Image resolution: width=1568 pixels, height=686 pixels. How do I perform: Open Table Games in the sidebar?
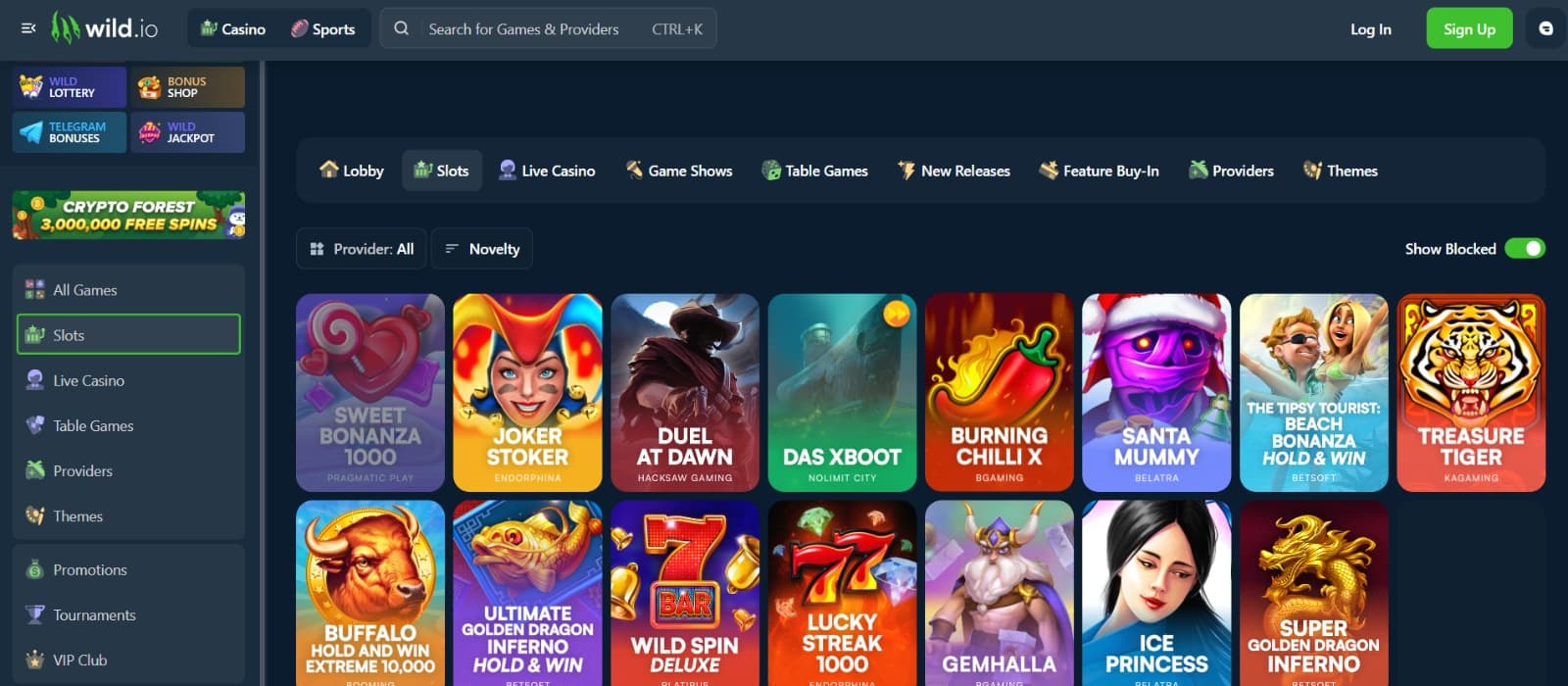click(x=128, y=425)
